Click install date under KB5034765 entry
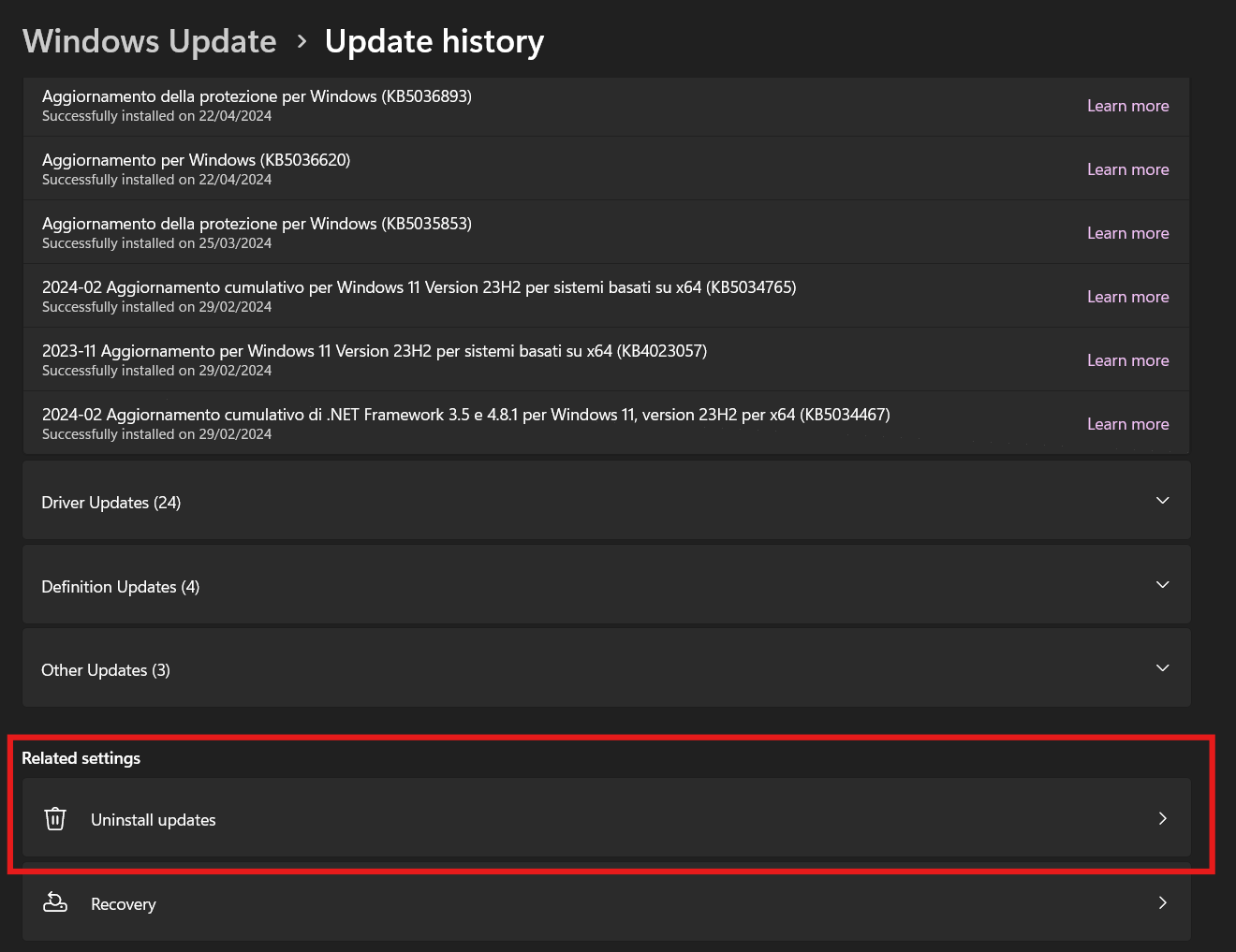 157,307
